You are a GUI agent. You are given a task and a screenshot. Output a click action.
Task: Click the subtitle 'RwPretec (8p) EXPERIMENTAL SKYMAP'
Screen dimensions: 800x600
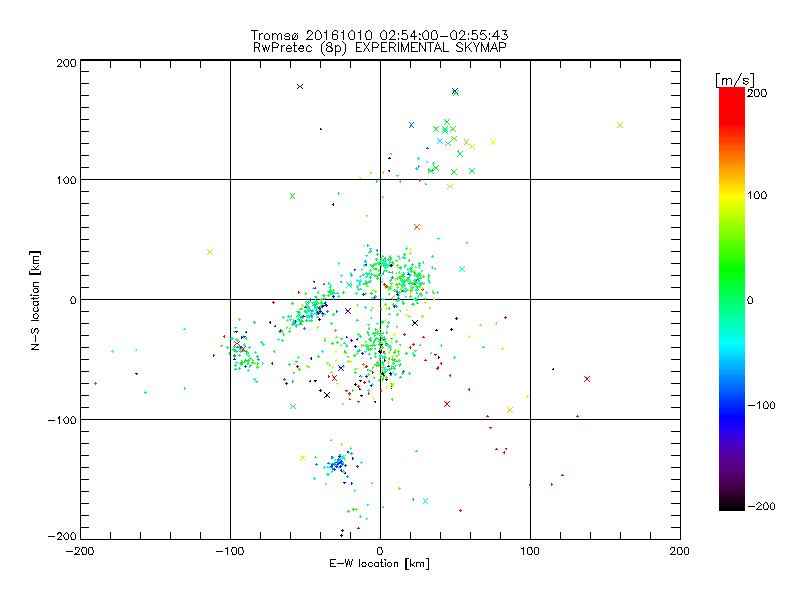(379, 48)
